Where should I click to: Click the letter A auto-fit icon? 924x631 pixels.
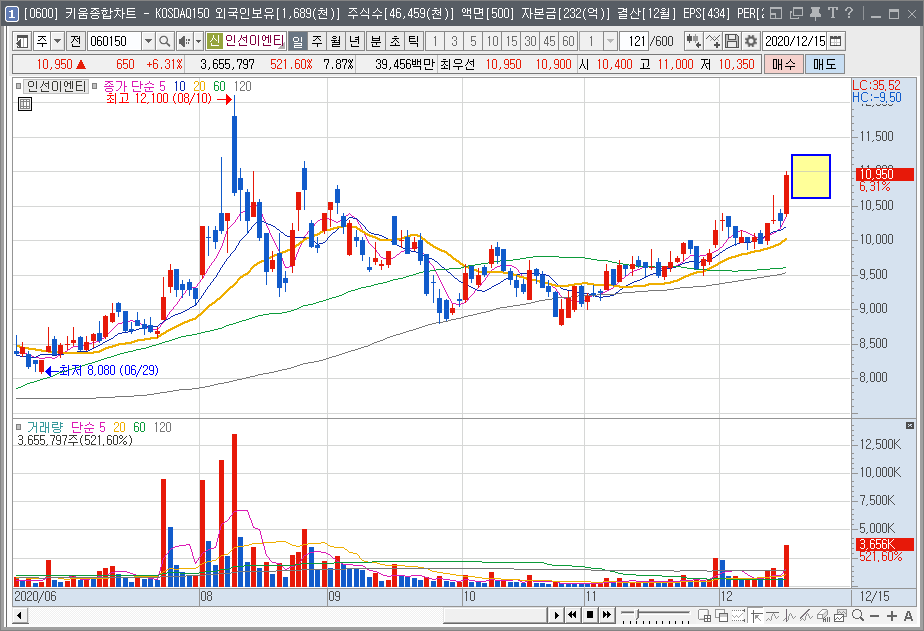908,616
